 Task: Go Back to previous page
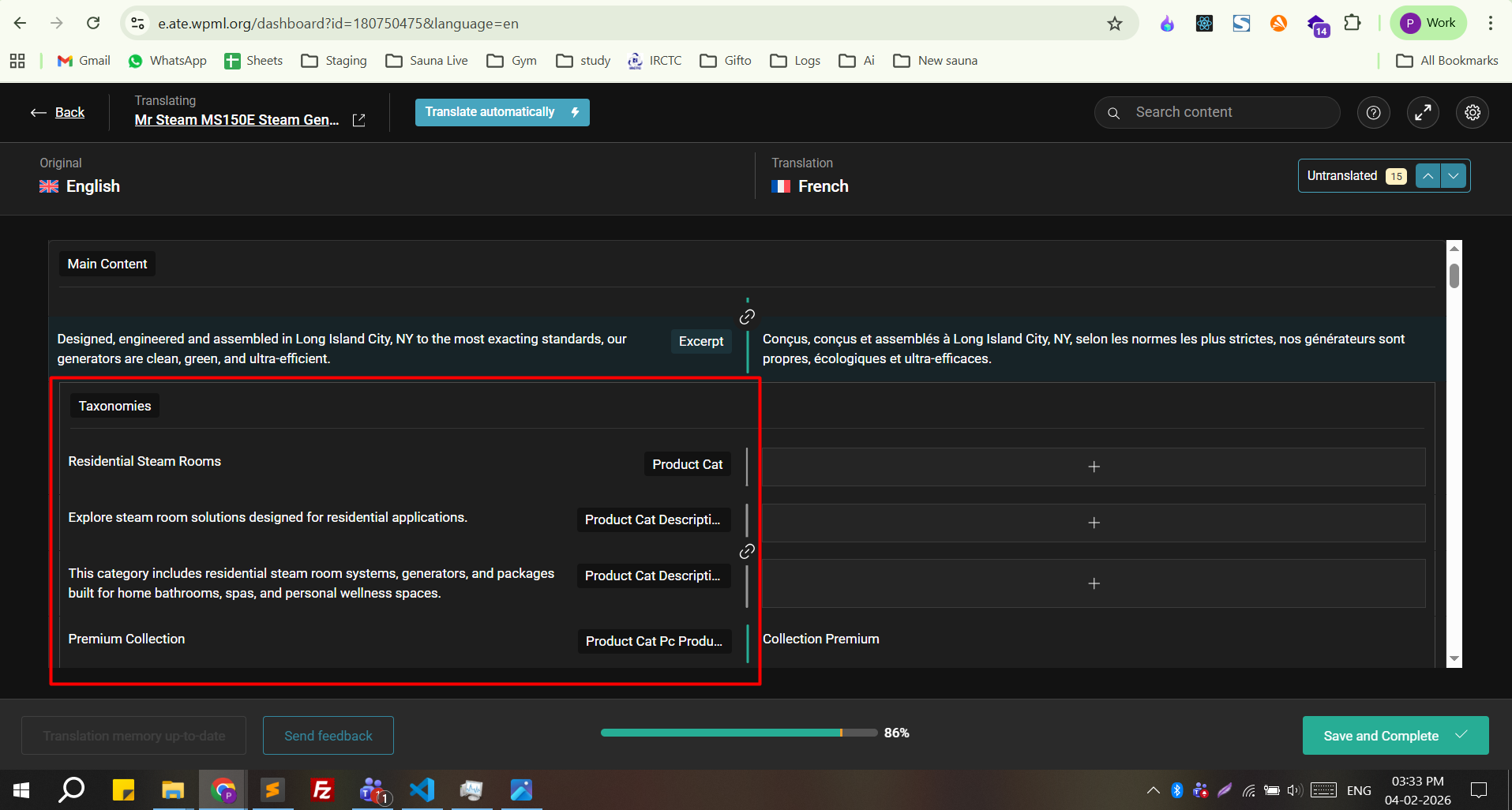coord(58,113)
